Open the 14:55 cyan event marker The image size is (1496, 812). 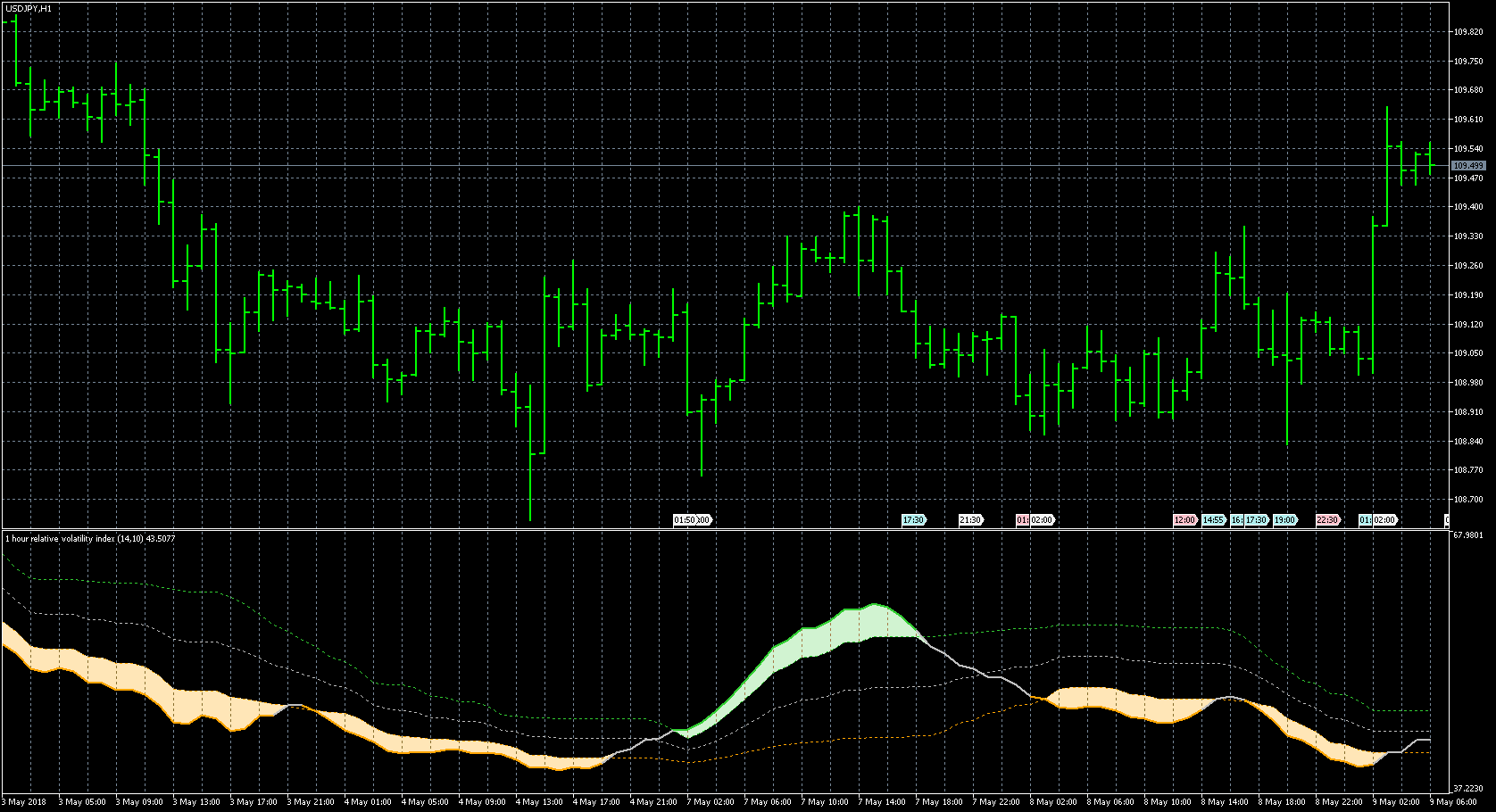tap(1213, 520)
